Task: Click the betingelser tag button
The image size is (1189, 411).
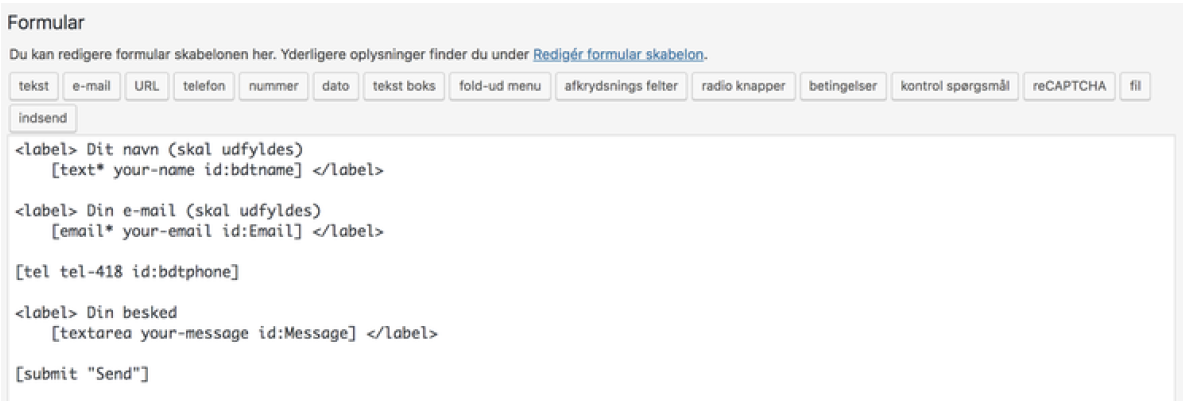Action: (x=842, y=86)
